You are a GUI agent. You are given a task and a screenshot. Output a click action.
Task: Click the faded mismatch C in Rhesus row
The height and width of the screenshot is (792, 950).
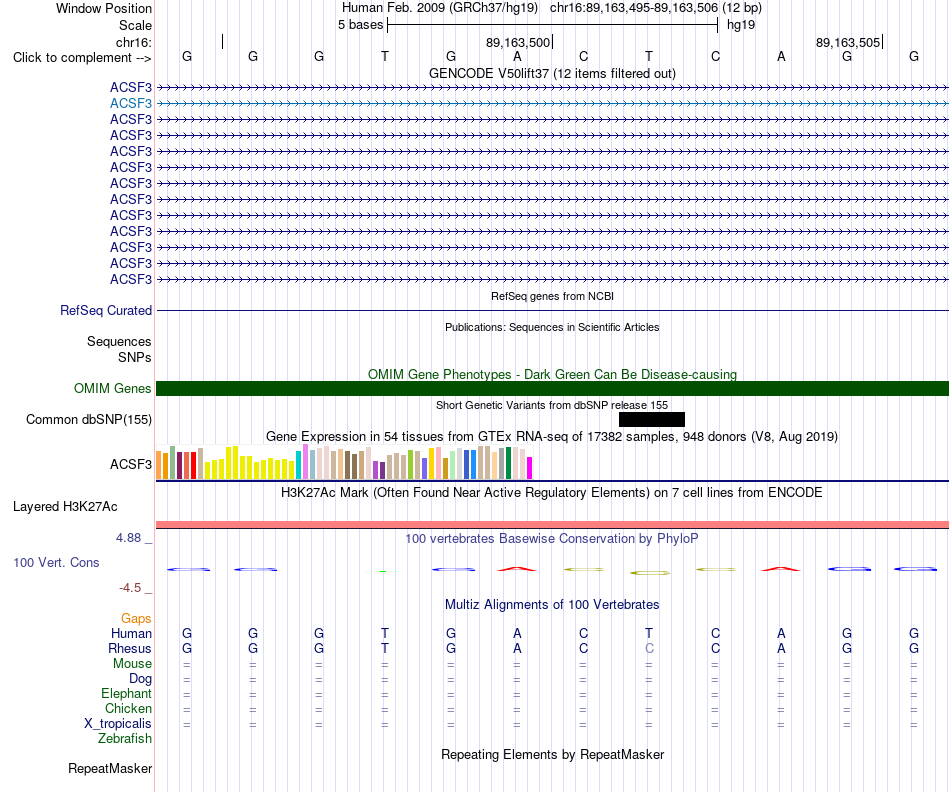click(649, 648)
